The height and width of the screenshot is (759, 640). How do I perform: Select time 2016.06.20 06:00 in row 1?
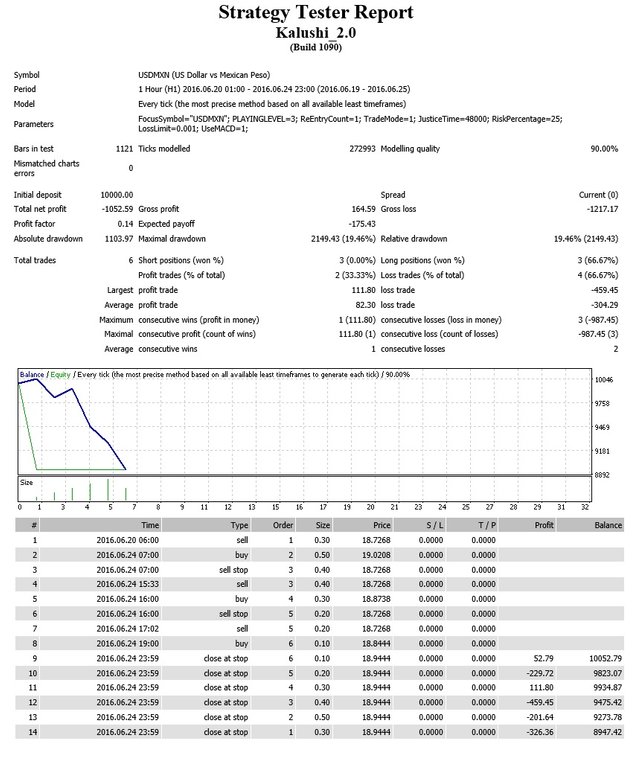[128, 540]
